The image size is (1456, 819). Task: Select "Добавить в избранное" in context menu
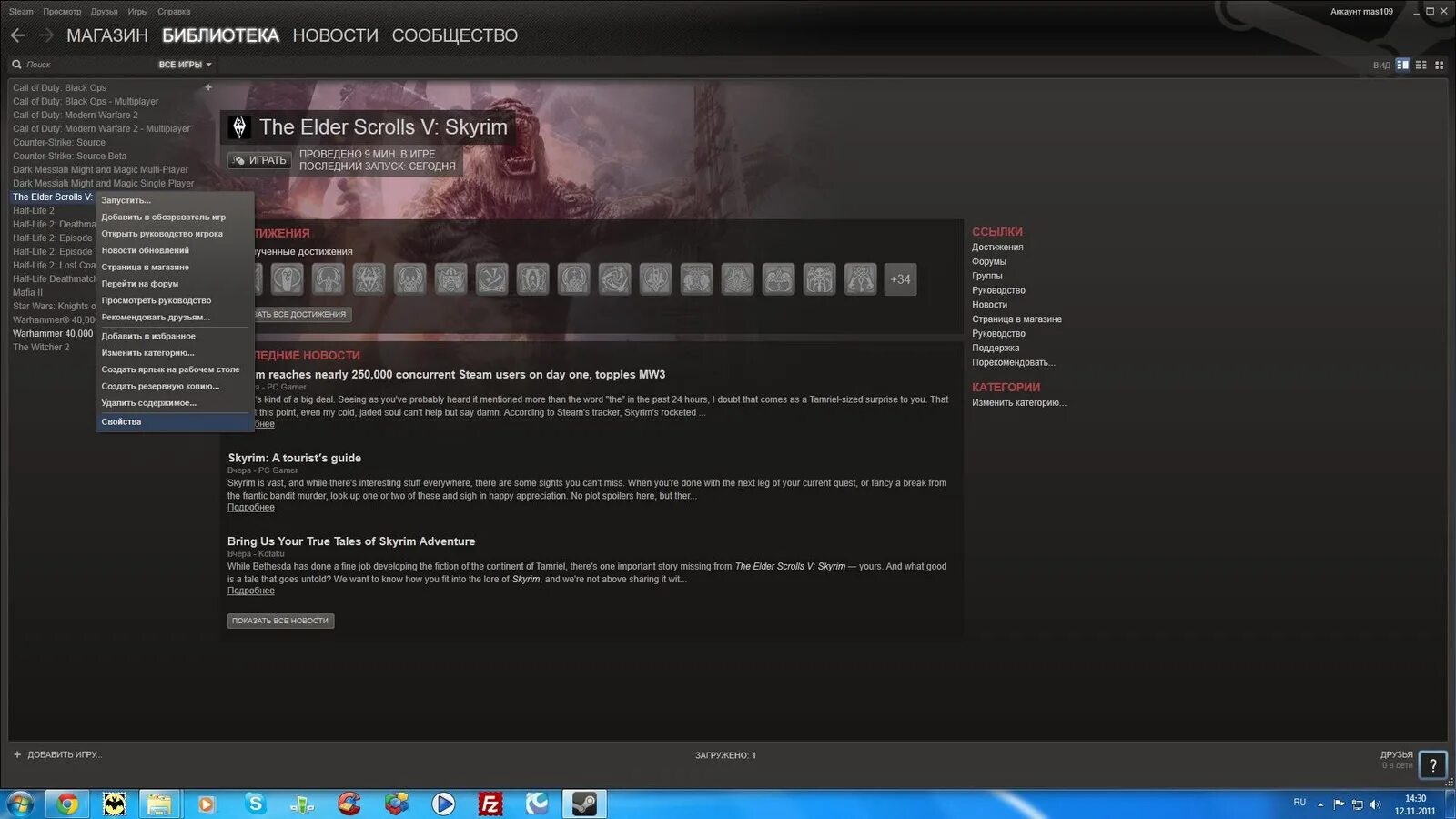[174, 337]
